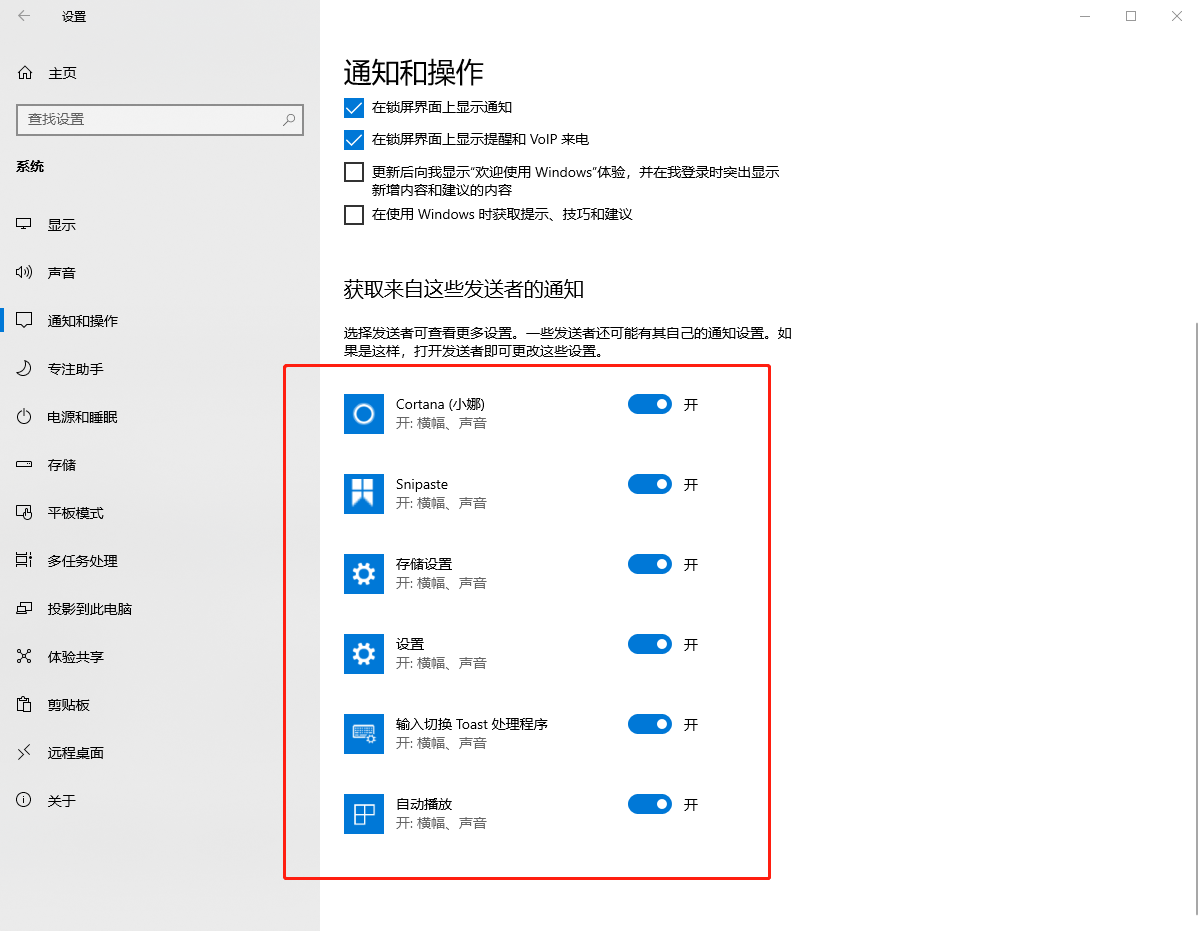Open 投影到此电脑 settings
Screen dimensions: 1200x931
[x=23, y=608]
